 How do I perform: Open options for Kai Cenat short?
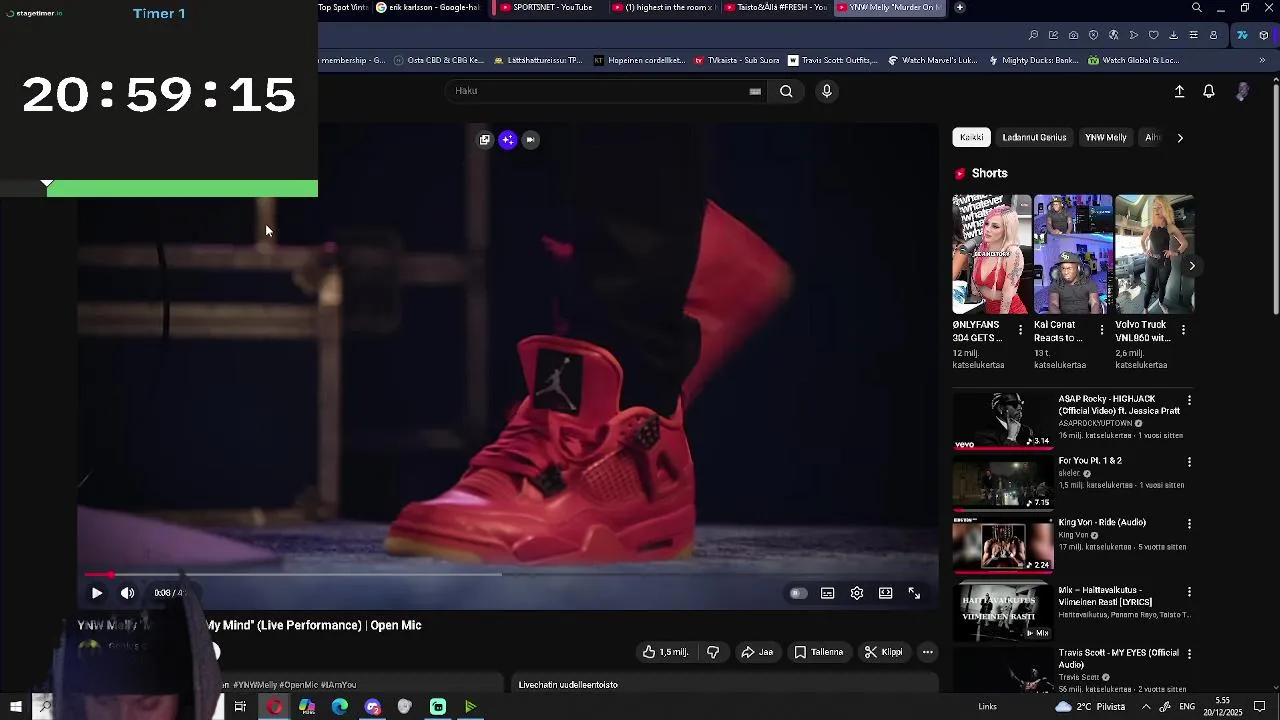(1102, 329)
